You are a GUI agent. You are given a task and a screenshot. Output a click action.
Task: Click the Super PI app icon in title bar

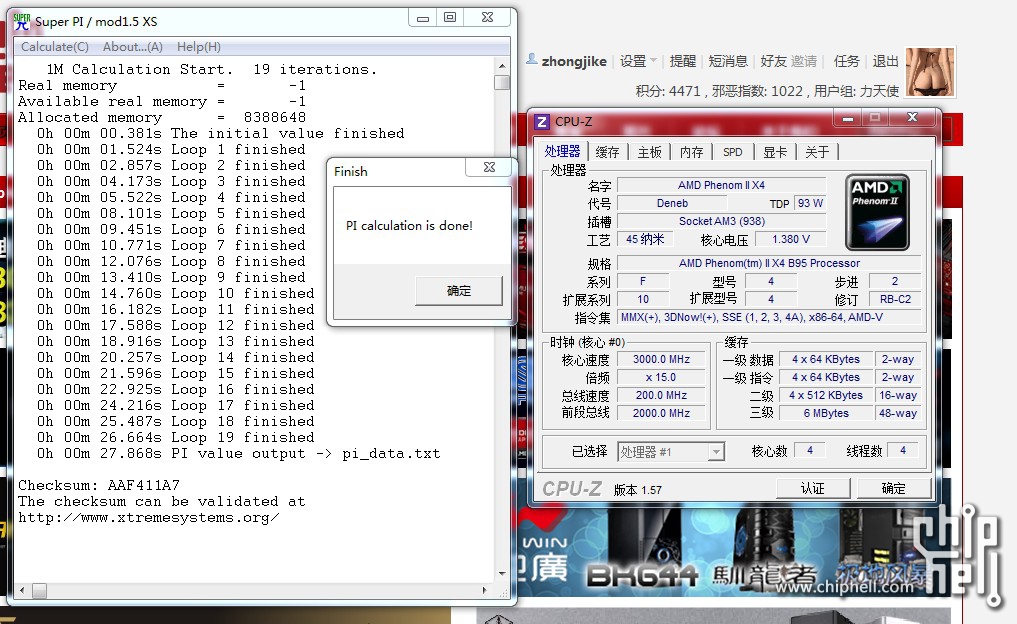(21, 21)
